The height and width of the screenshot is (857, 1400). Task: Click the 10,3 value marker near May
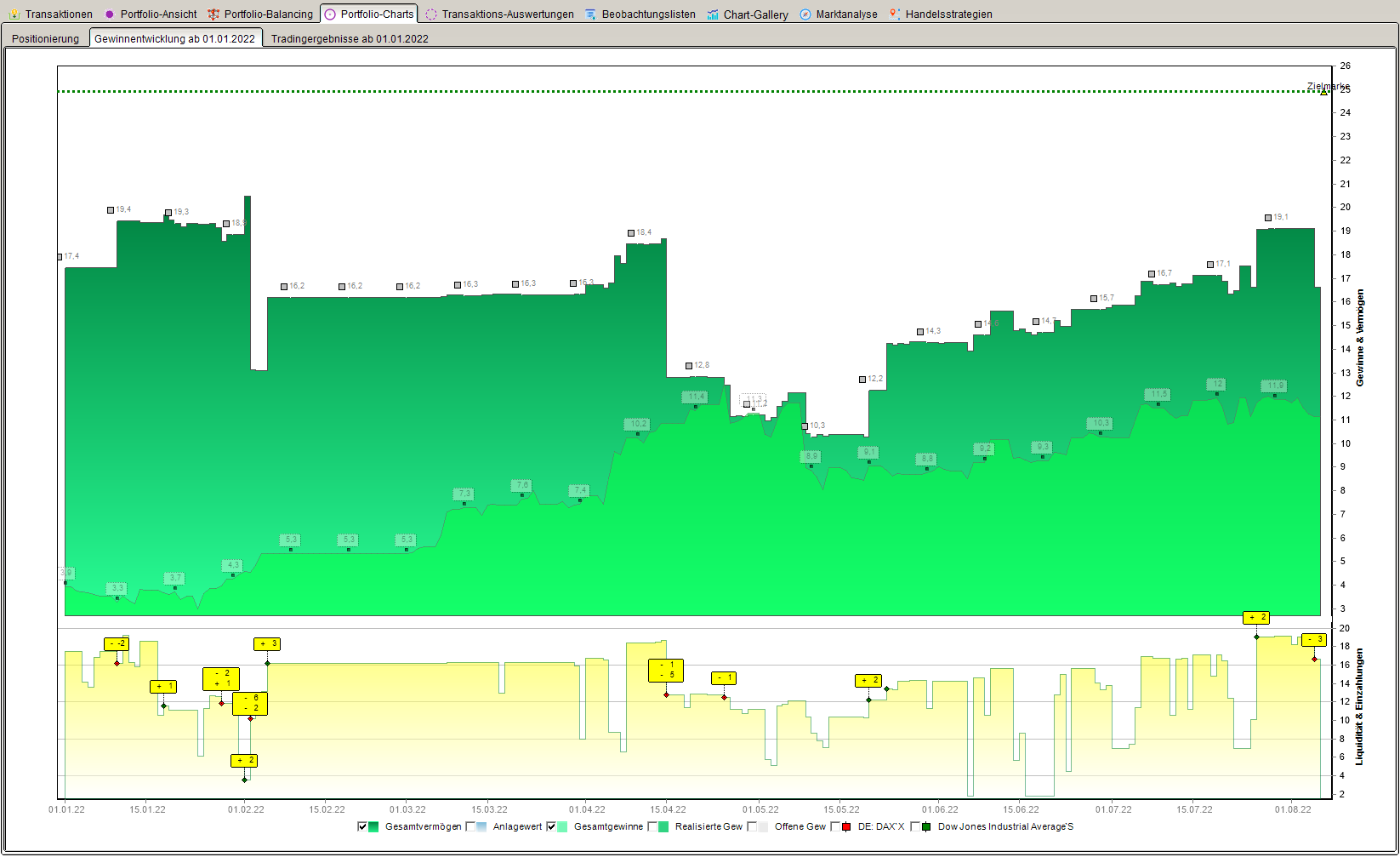805,426
